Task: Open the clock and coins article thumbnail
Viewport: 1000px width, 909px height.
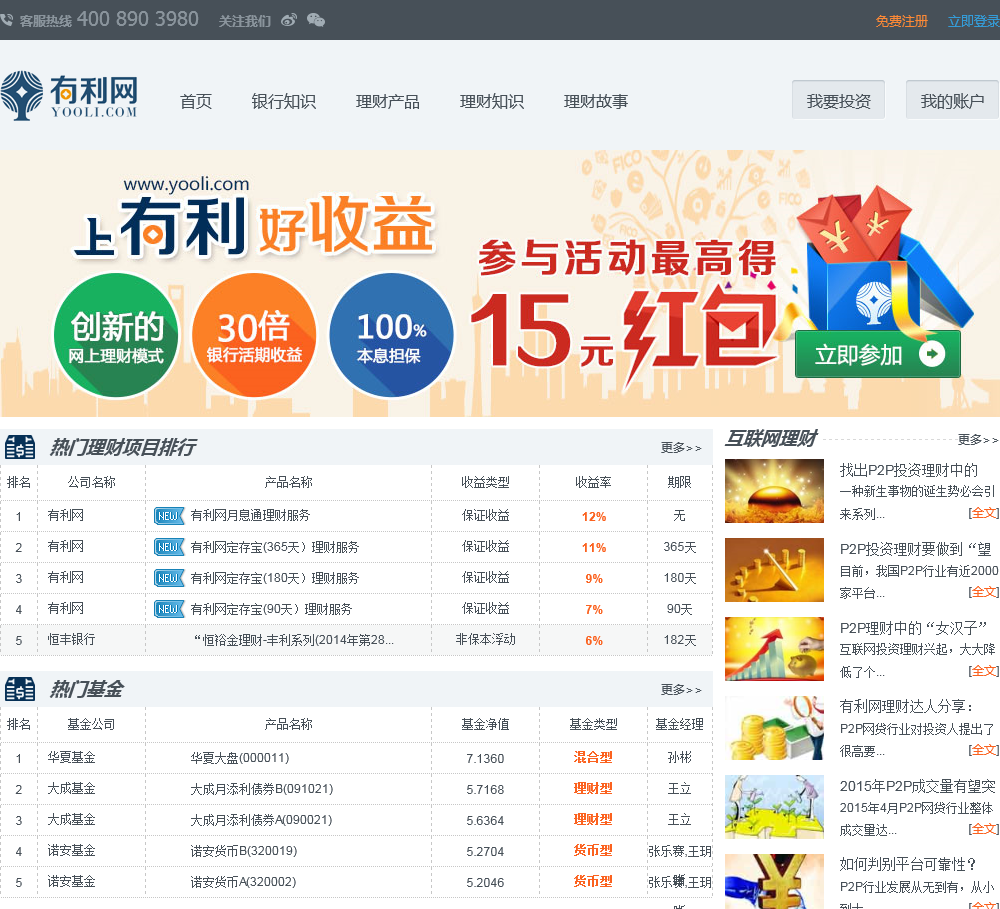Action: pos(774,570)
